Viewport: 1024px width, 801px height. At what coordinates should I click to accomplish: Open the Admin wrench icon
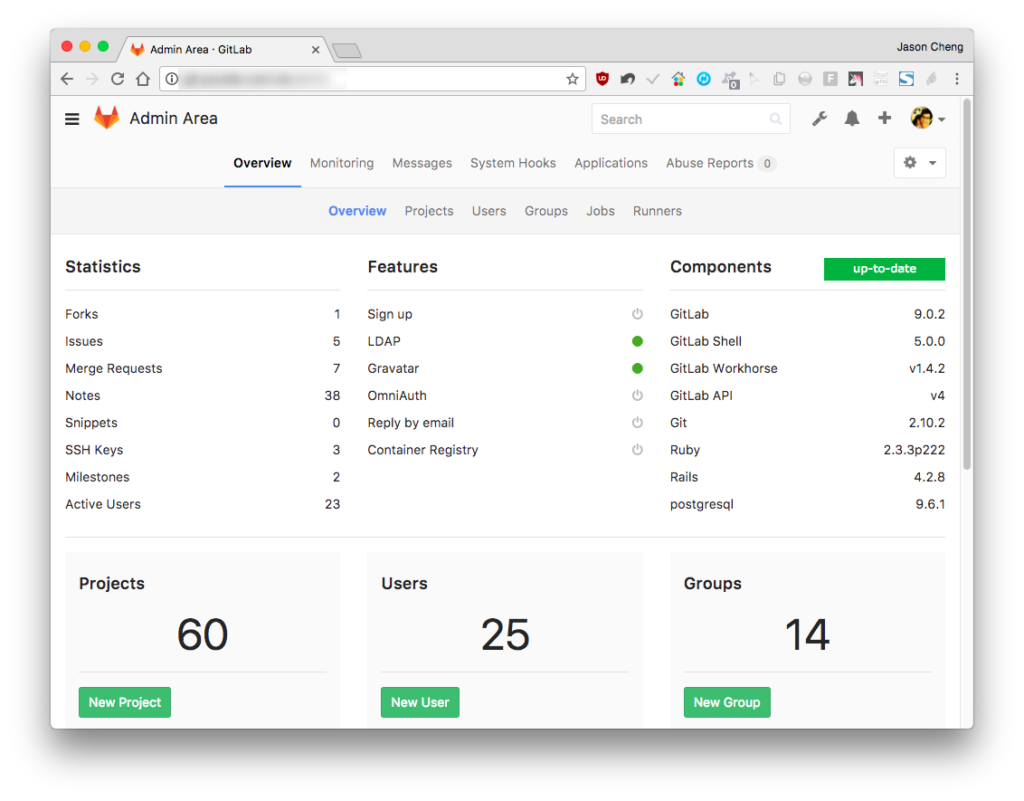(x=819, y=119)
